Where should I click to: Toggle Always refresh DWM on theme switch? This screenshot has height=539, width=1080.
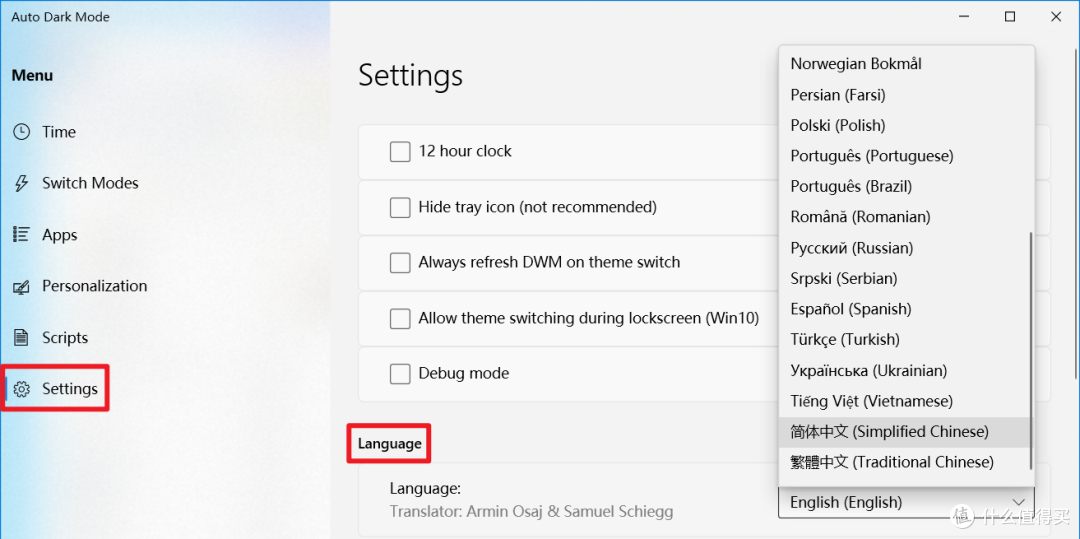400,262
